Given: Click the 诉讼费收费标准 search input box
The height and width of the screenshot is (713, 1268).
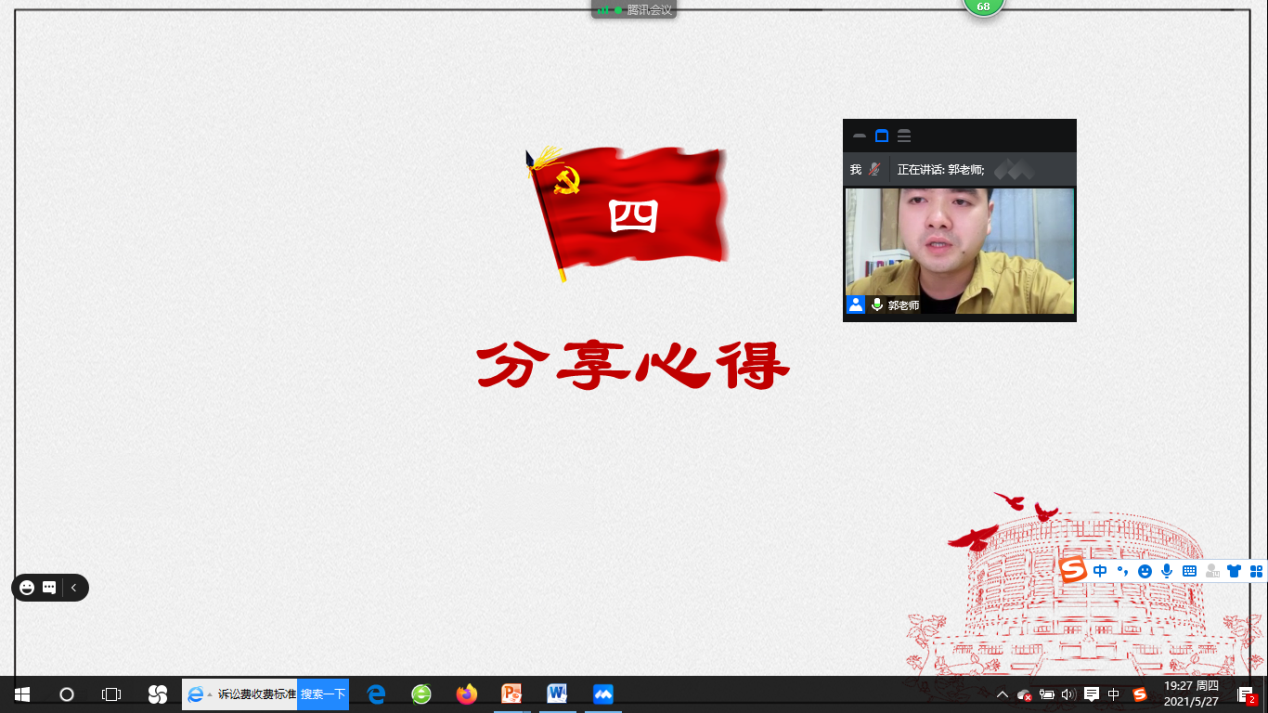Looking at the screenshot, I should 255,694.
